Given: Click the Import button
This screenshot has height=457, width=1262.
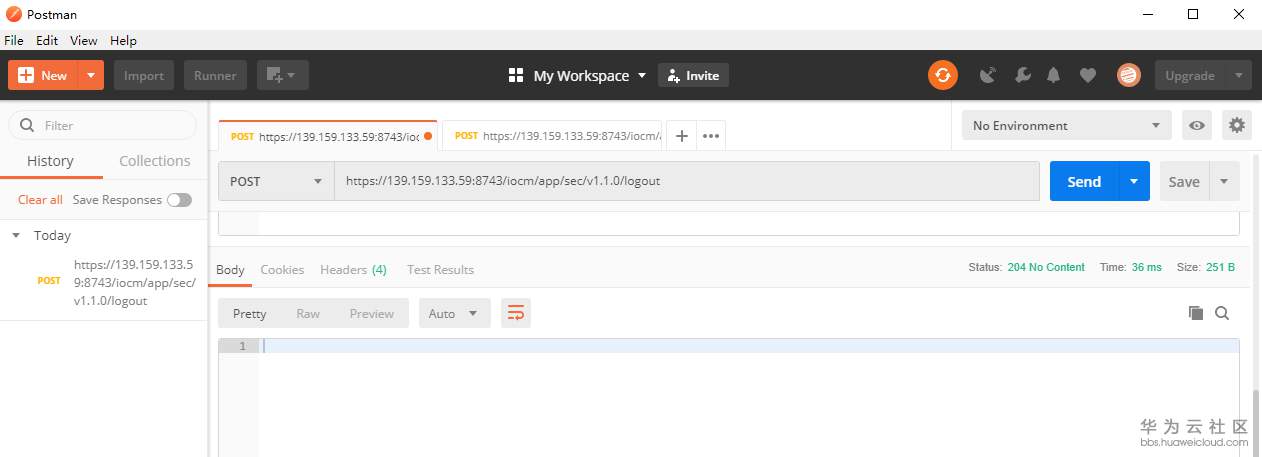Looking at the screenshot, I should point(144,75).
